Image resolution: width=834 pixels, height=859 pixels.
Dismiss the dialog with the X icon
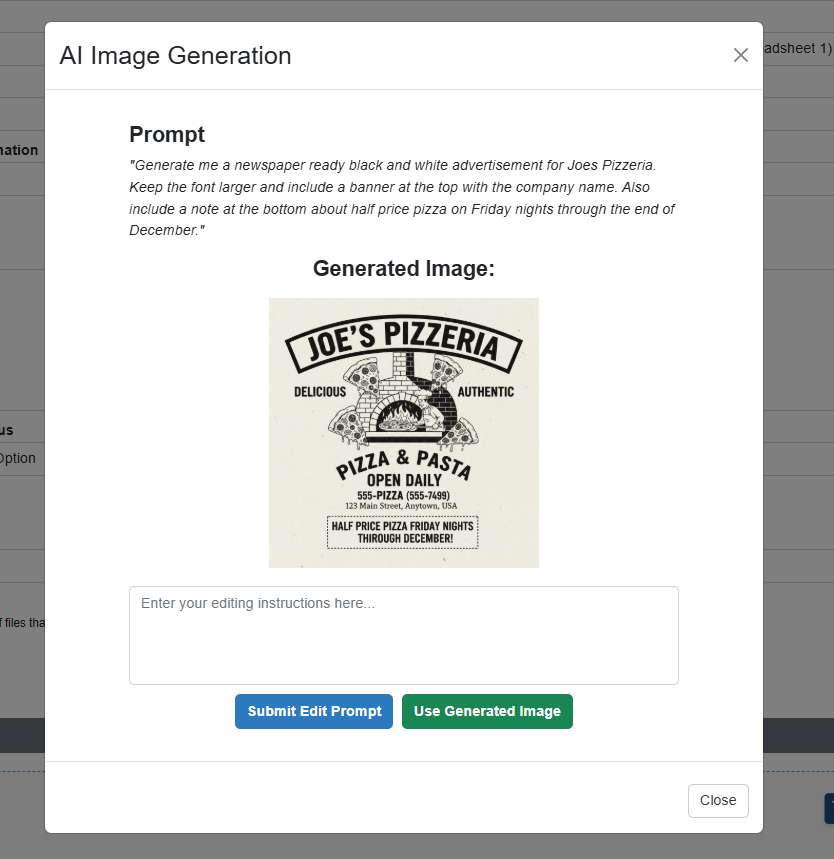pyautogui.click(x=740, y=55)
